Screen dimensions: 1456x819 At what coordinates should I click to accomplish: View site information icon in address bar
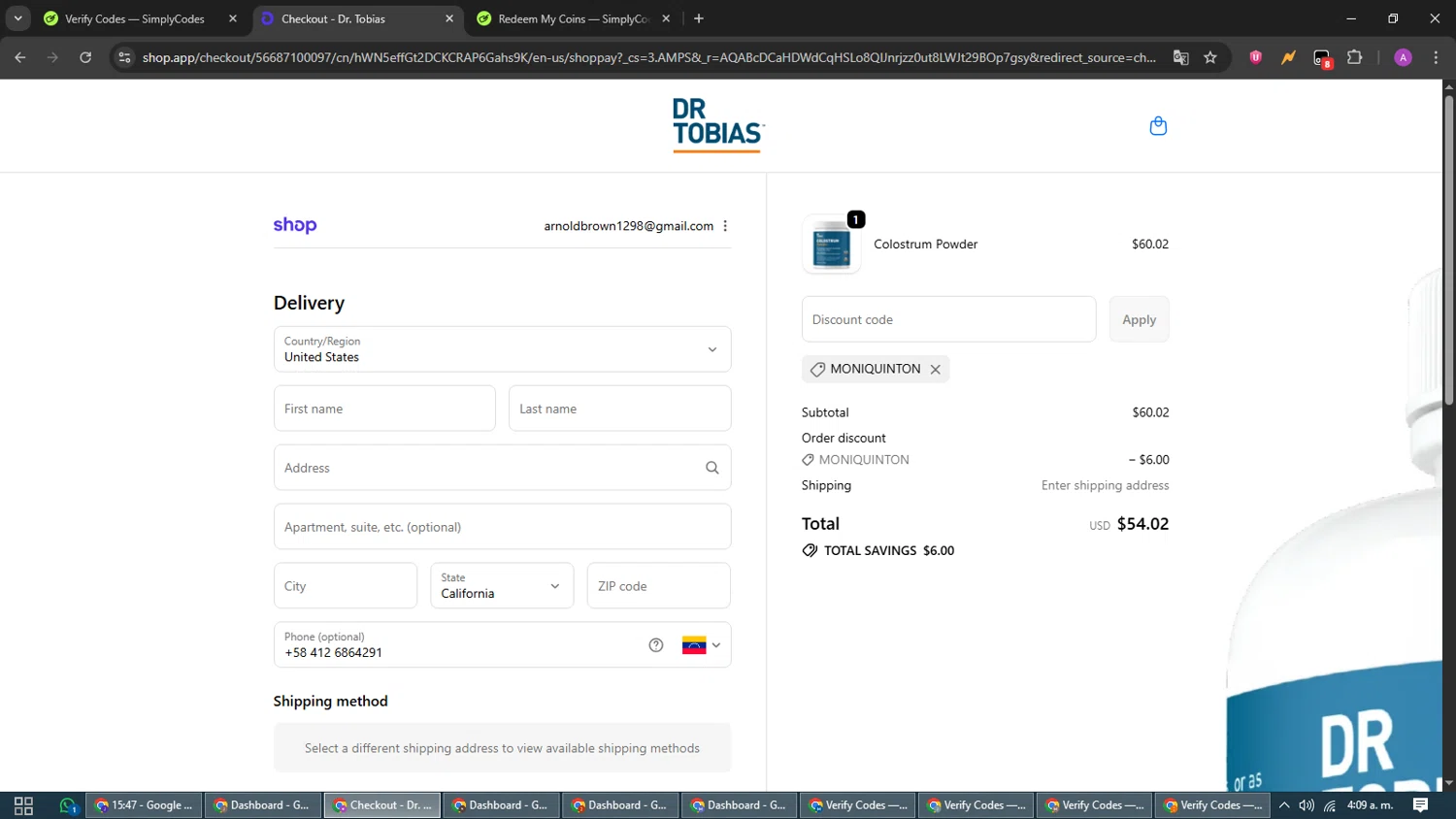coord(124,57)
